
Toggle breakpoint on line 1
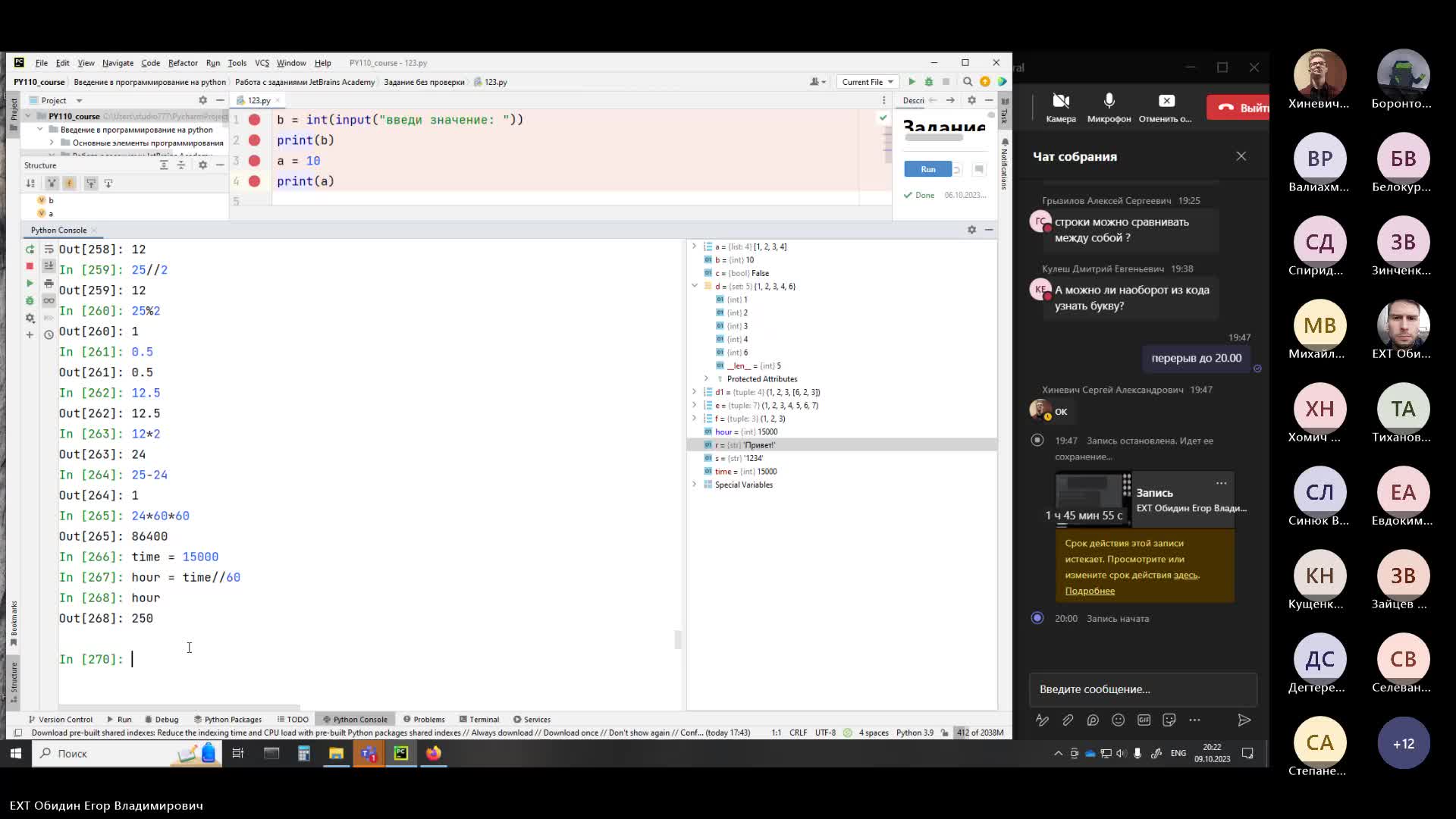pos(255,120)
